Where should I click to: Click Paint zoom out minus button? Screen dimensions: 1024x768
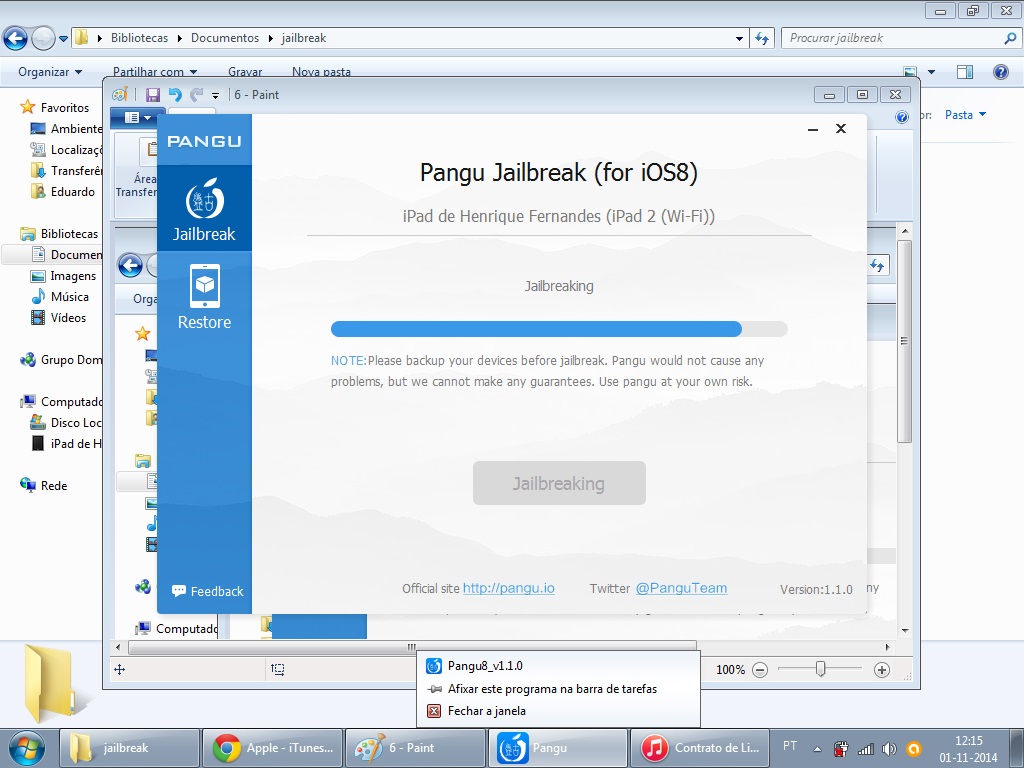760,669
